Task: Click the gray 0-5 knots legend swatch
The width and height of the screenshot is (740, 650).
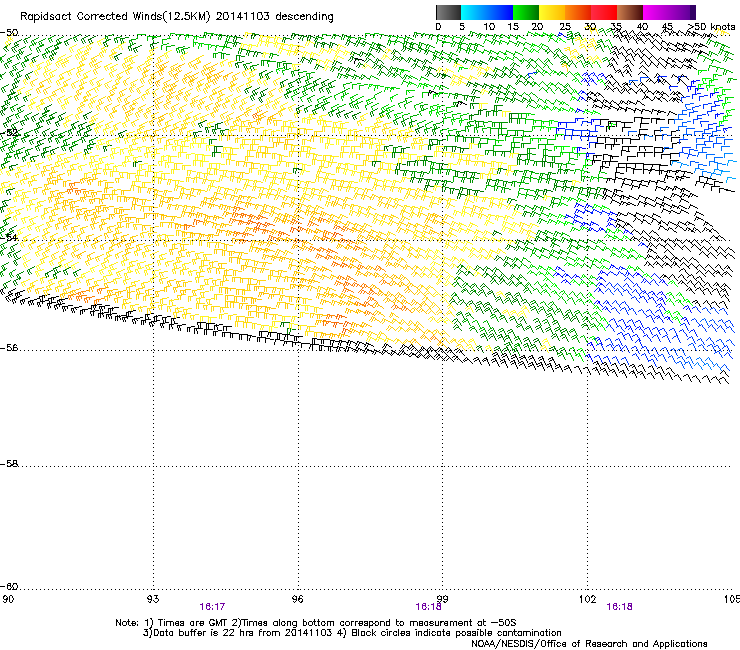Action: (448, 12)
